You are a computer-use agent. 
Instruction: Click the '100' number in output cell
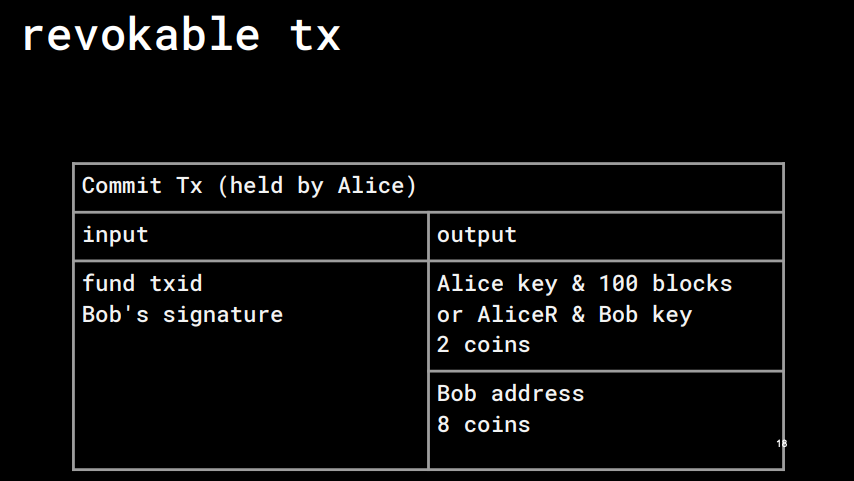618,283
